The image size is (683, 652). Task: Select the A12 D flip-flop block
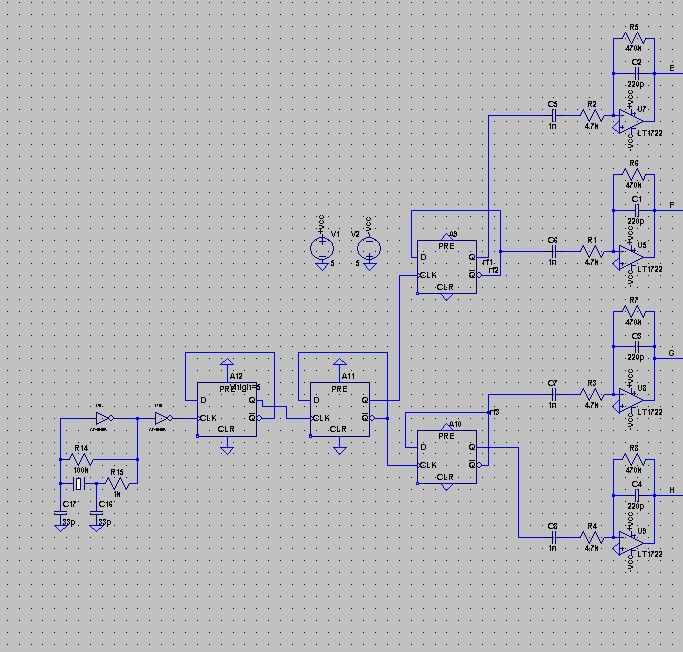[227, 409]
